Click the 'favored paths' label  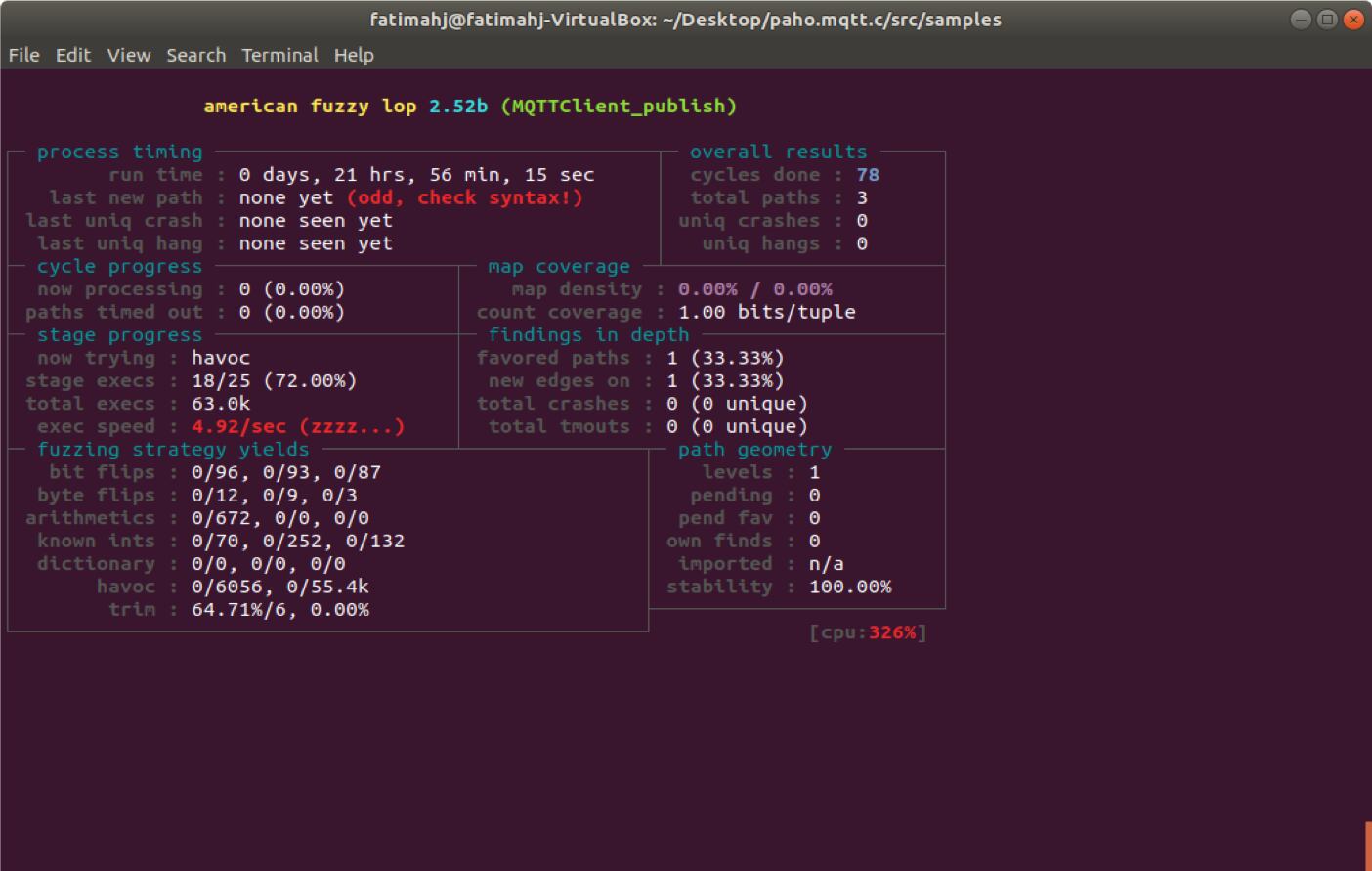click(x=553, y=358)
